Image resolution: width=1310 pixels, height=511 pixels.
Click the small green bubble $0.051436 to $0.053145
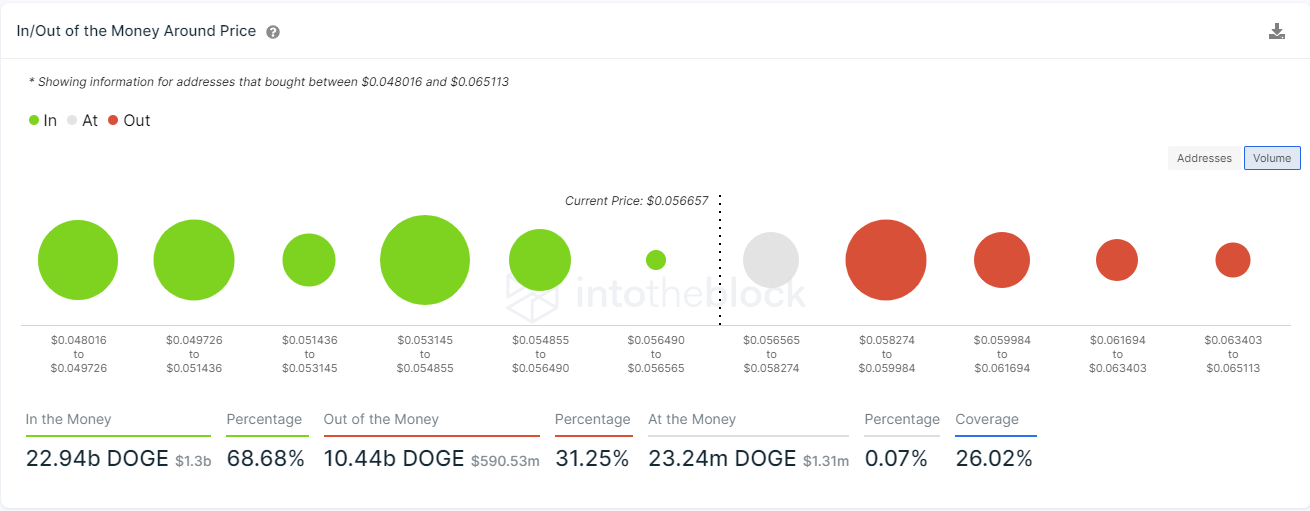tap(309, 260)
